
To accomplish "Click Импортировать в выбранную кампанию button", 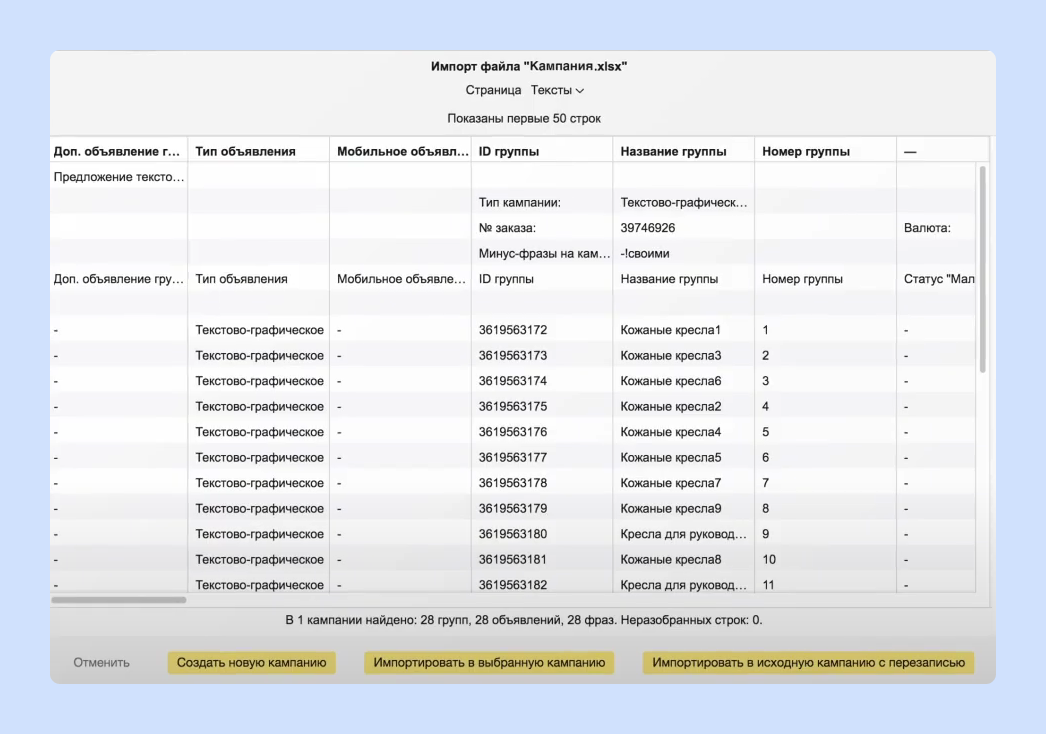I will (489, 663).
